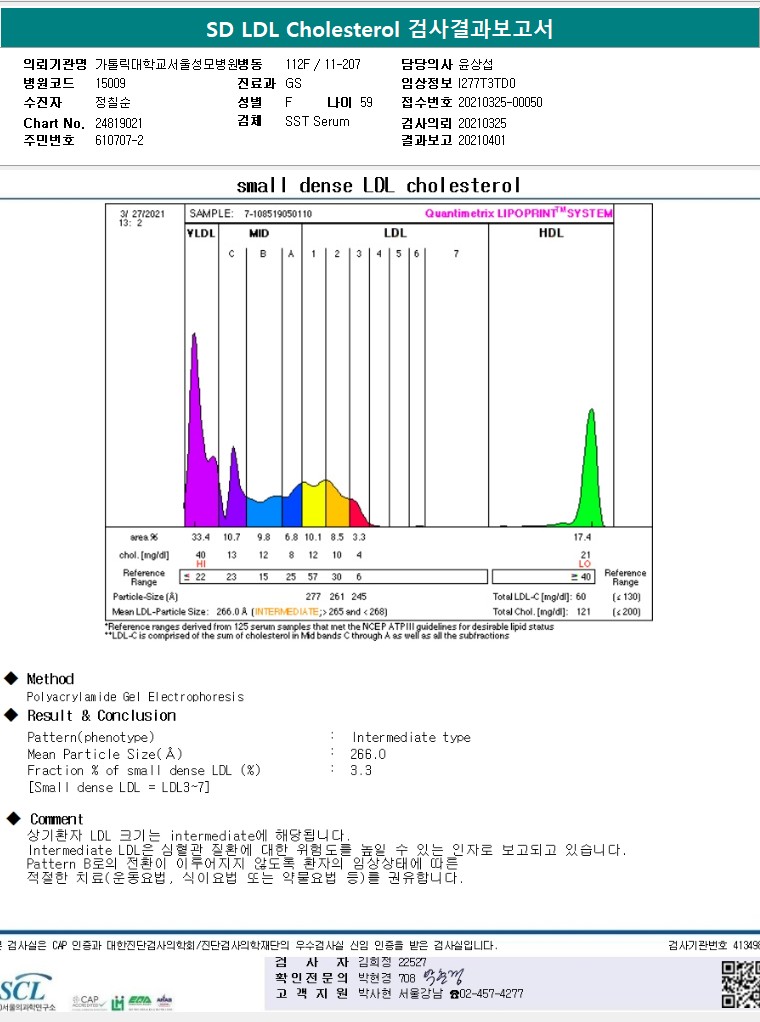Click the particle size value '277'
The height and width of the screenshot is (1022, 760).
pos(313,596)
